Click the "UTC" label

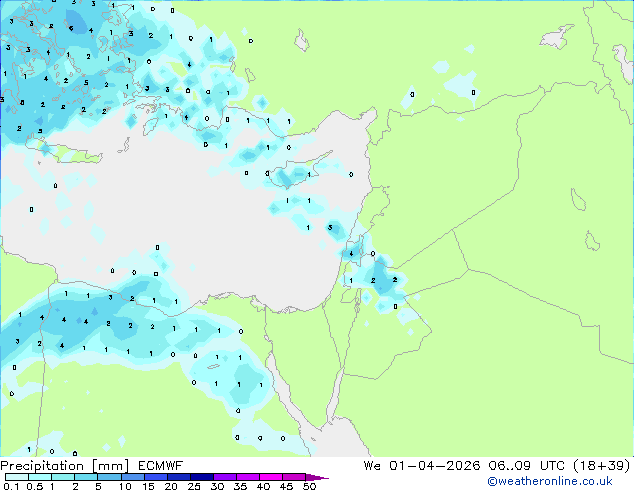[552, 466]
